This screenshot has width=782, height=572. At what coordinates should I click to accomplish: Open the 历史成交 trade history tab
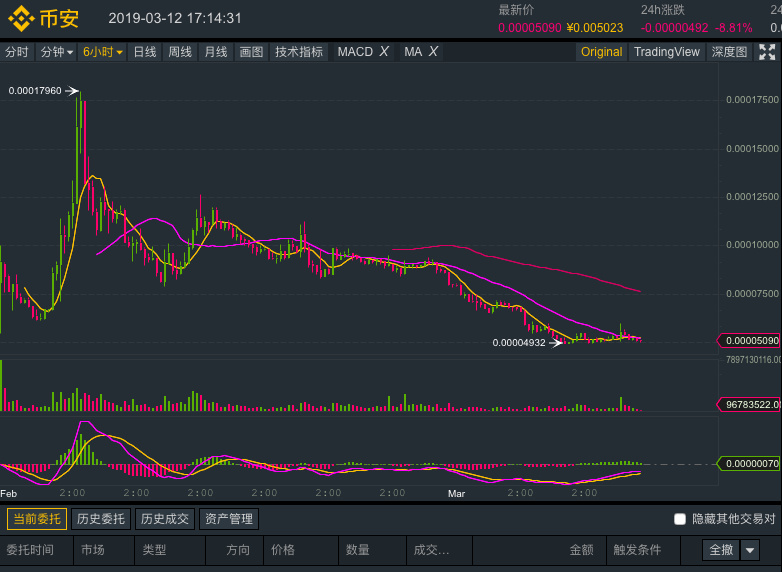click(x=165, y=519)
